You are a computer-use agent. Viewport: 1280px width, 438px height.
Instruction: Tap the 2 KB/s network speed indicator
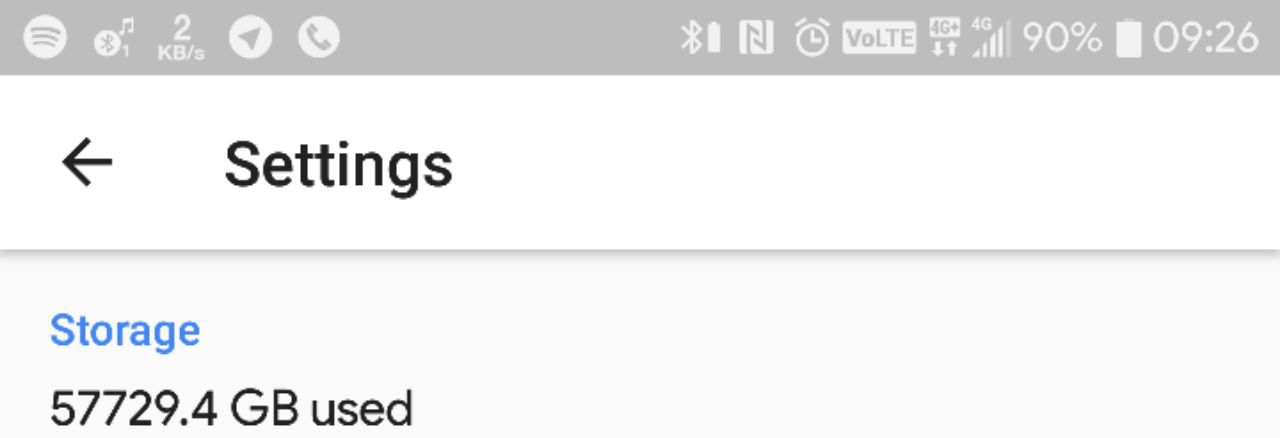coord(181,39)
